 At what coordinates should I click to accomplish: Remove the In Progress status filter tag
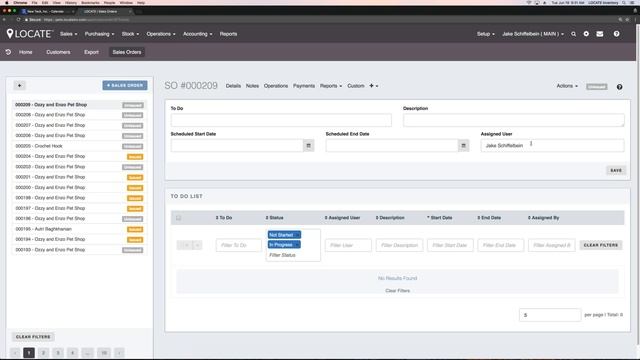point(298,244)
